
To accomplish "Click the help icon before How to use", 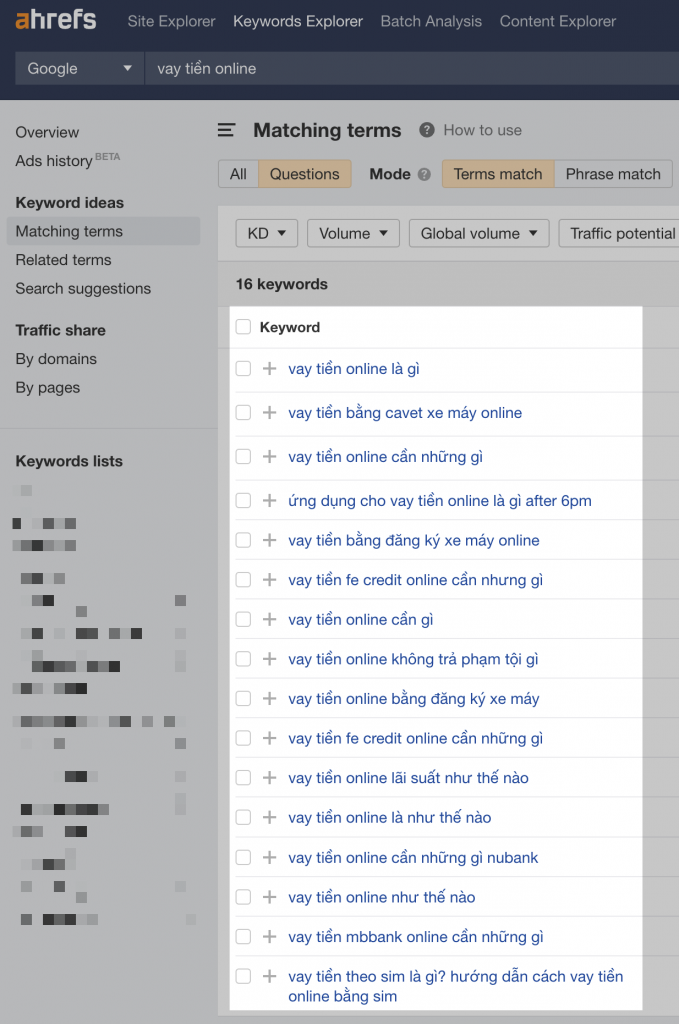I will coord(427,130).
